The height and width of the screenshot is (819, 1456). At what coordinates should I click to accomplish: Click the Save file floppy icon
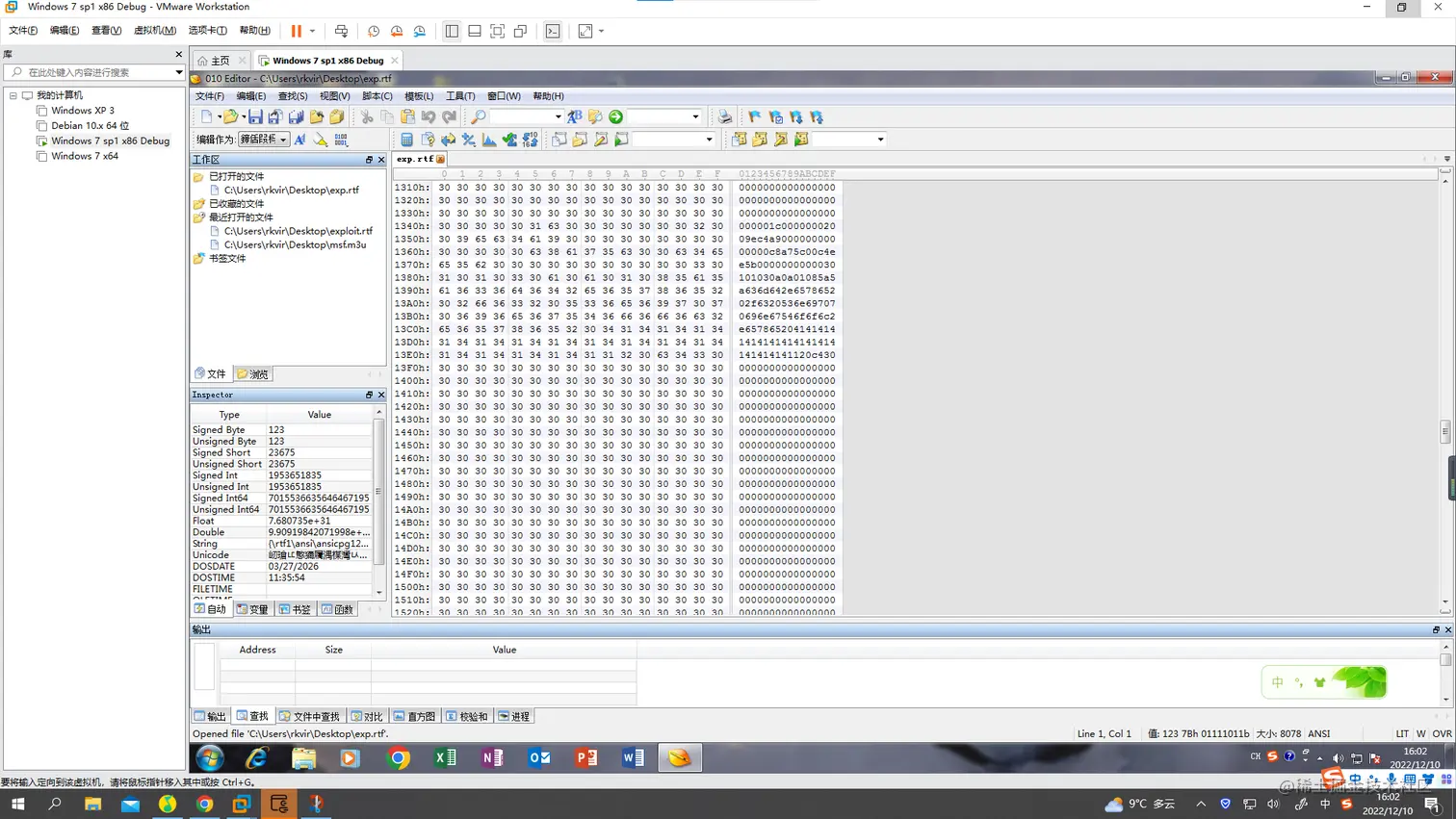(x=255, y=116)
